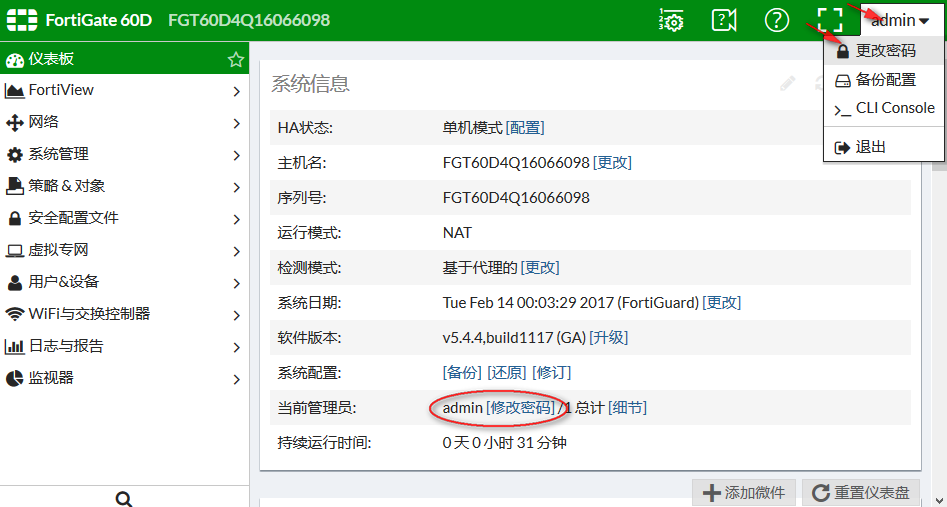The height and width of the screenshot is (507, 947).
Task: Click the disk icon beside 备份配置
Action: (843, 81)
